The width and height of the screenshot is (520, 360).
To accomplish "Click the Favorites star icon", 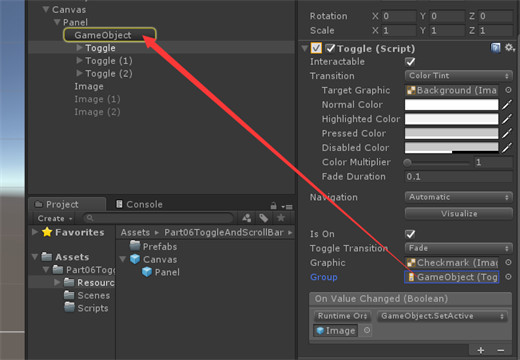I will [47, 232].
